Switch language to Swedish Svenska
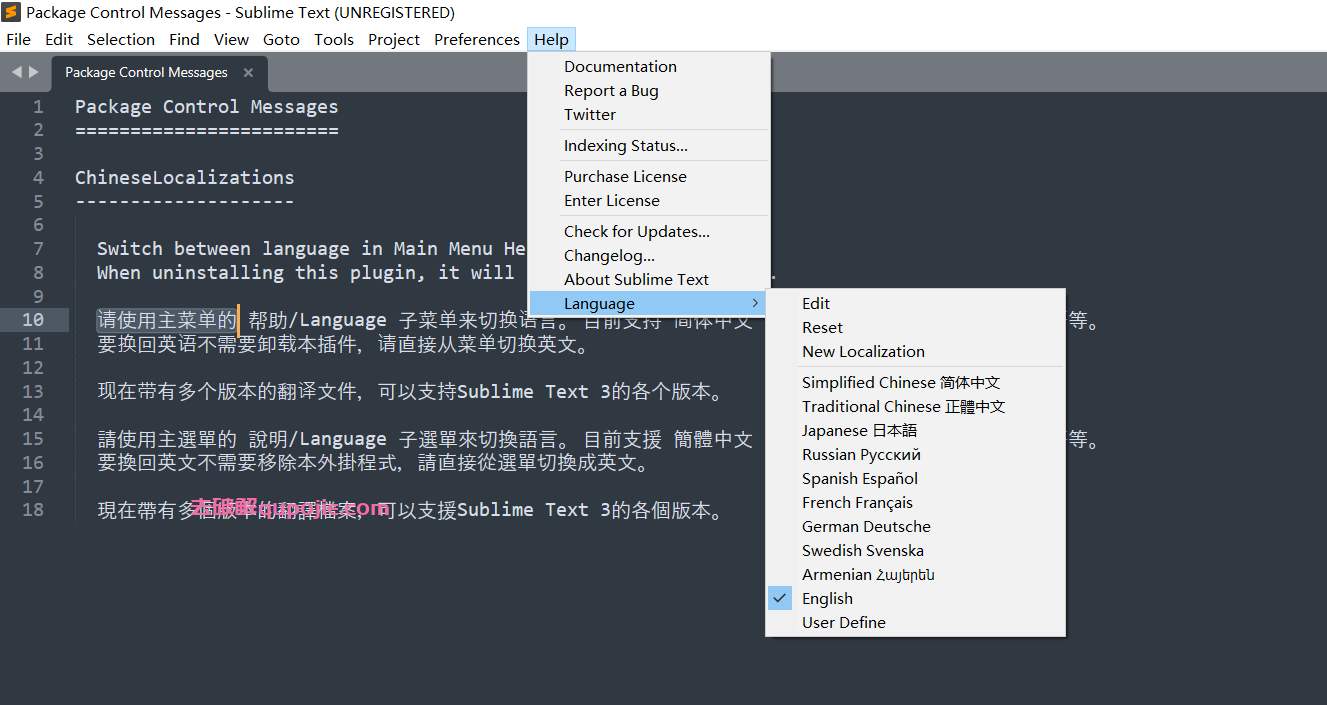This screenshot has height=705, width=1327. 915,550
